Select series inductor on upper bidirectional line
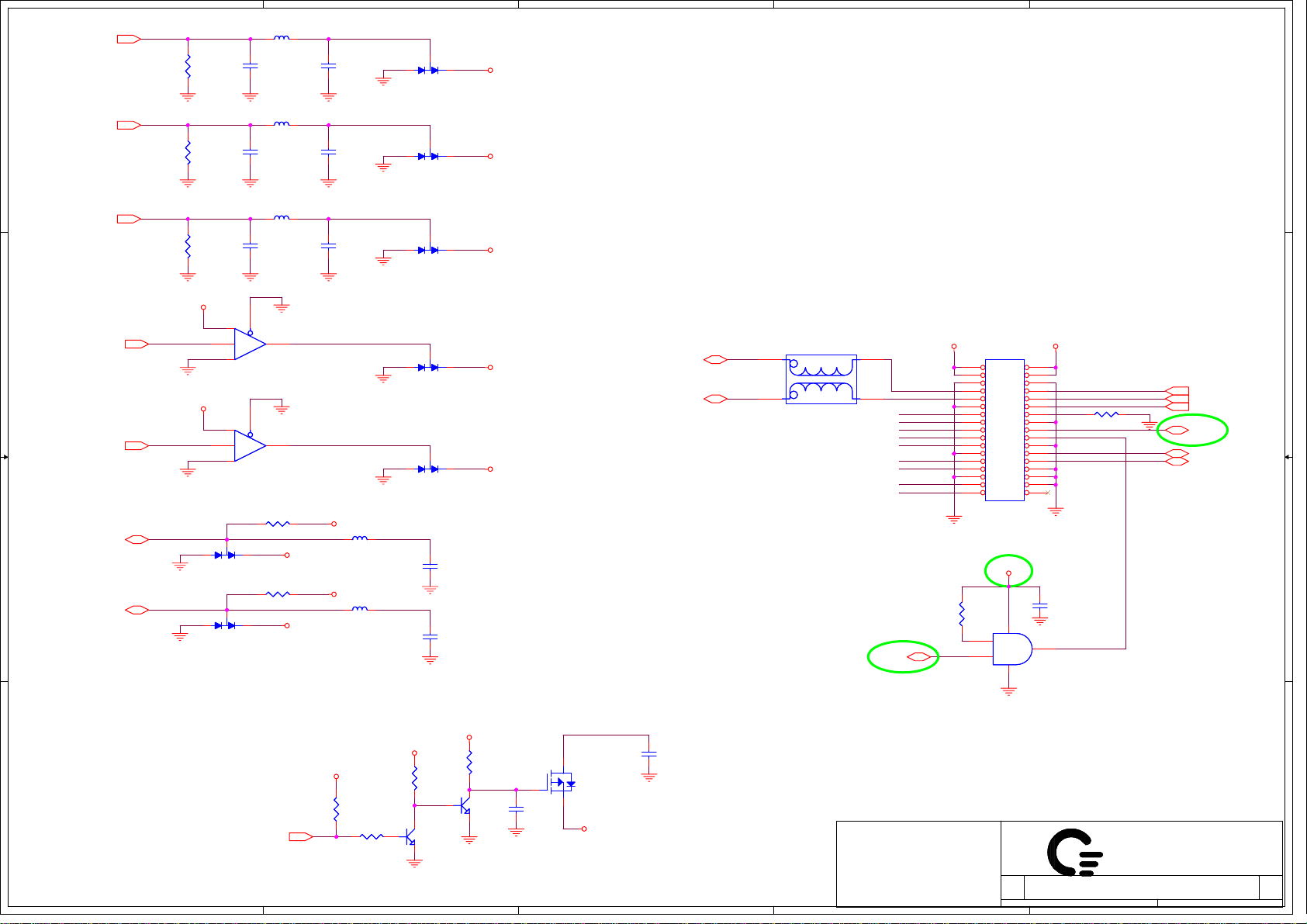Viewport: 1307px width, 924px height. click(360, 538)
